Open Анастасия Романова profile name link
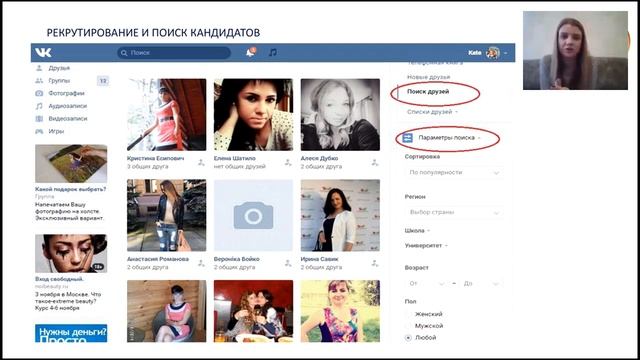The height and width of the screenshot is (360, 640). point(158,259)
